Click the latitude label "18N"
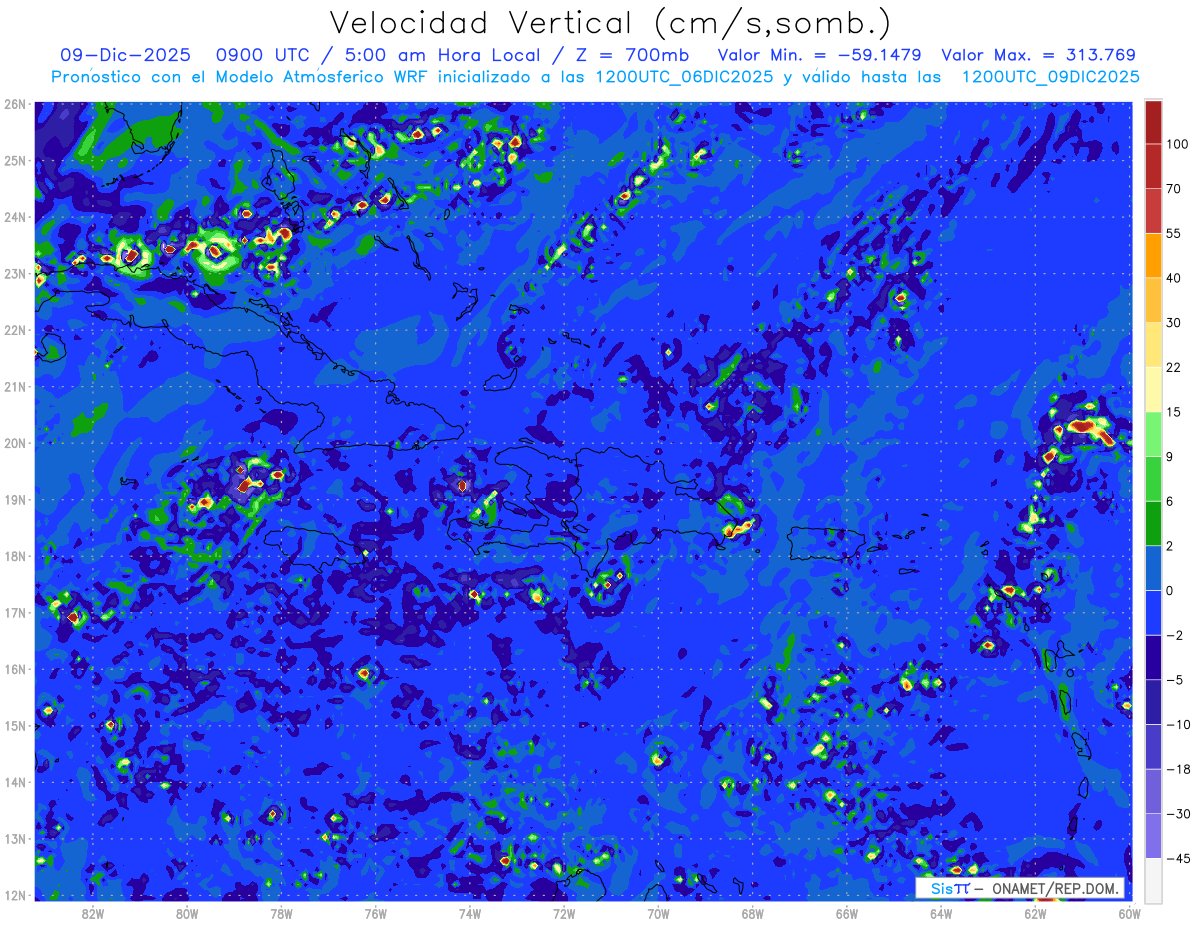Image resolution: width=1200 pixels, height=927 pixels. (x=15, y=556)
